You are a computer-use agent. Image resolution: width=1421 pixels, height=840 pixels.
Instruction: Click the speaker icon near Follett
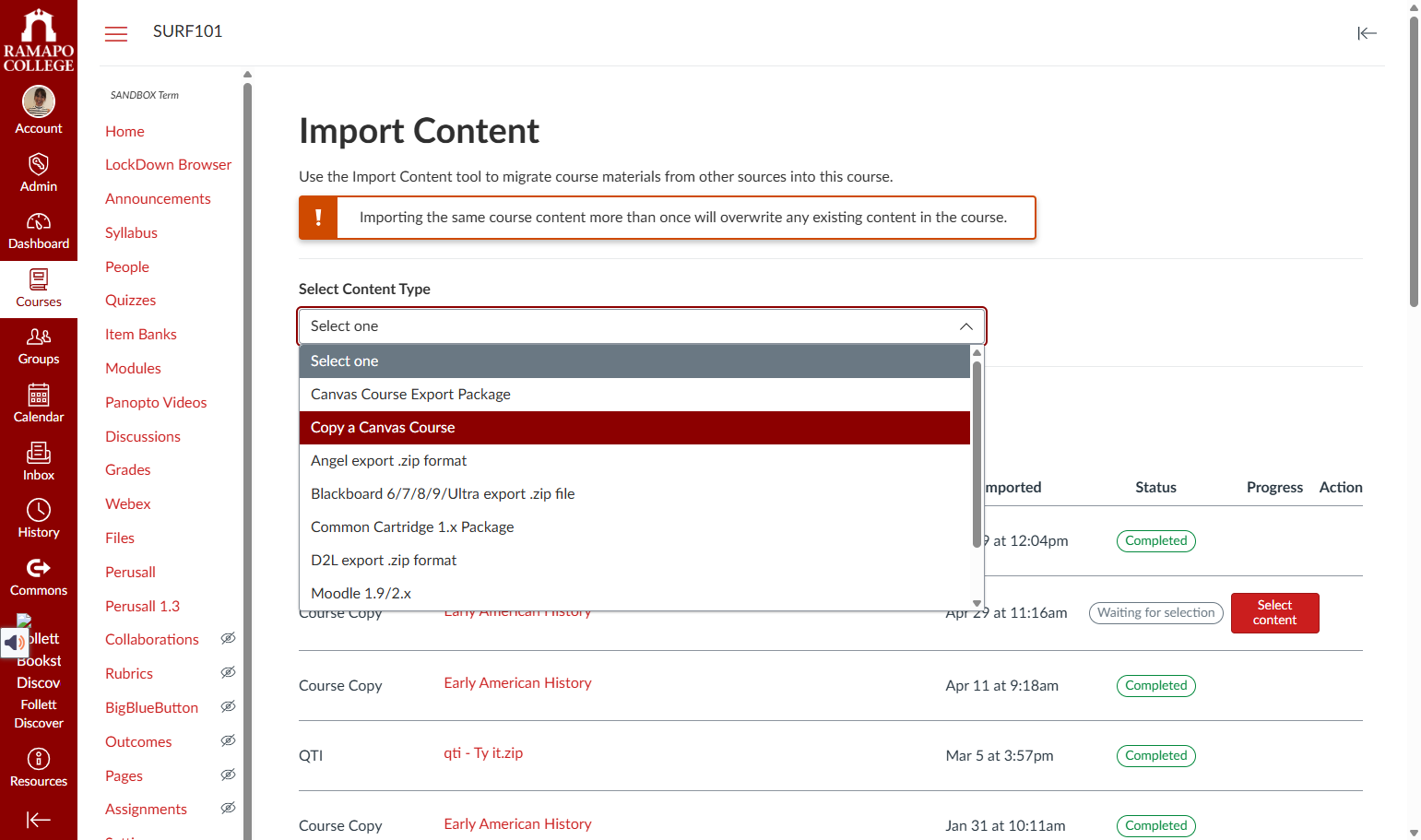click(x=15, y=643)
